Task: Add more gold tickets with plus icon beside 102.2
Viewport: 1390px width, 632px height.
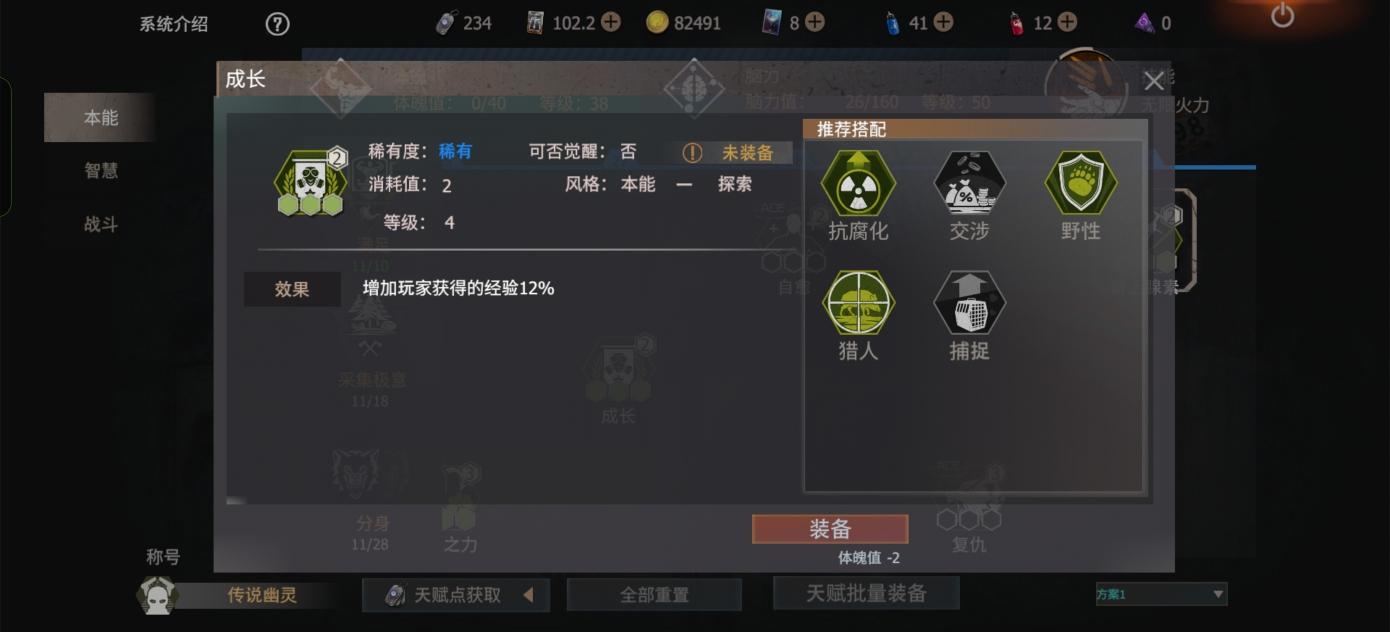Action: 610,22
